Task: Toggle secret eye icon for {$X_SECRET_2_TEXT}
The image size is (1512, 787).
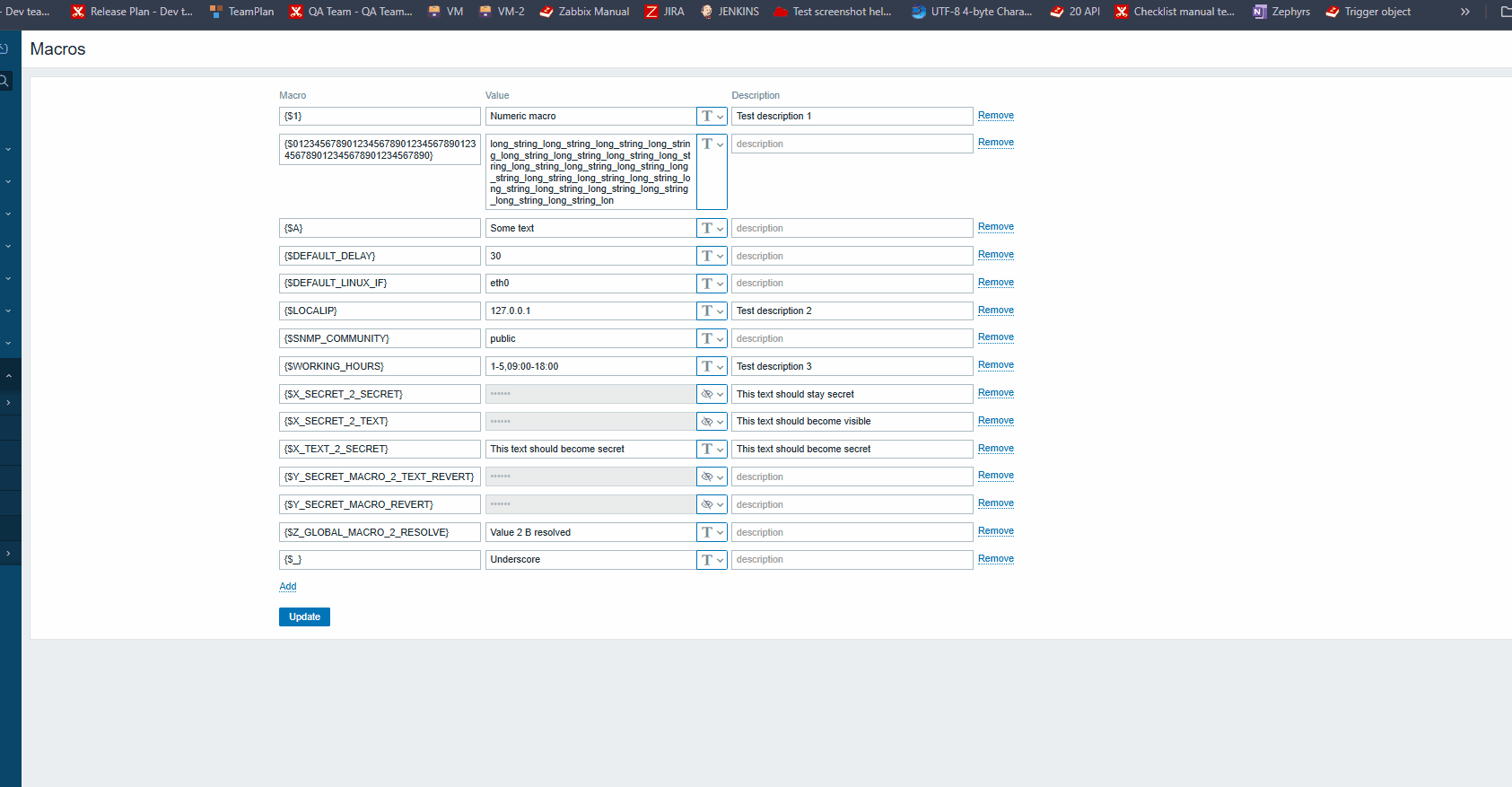Action: [x=712, y=422]
